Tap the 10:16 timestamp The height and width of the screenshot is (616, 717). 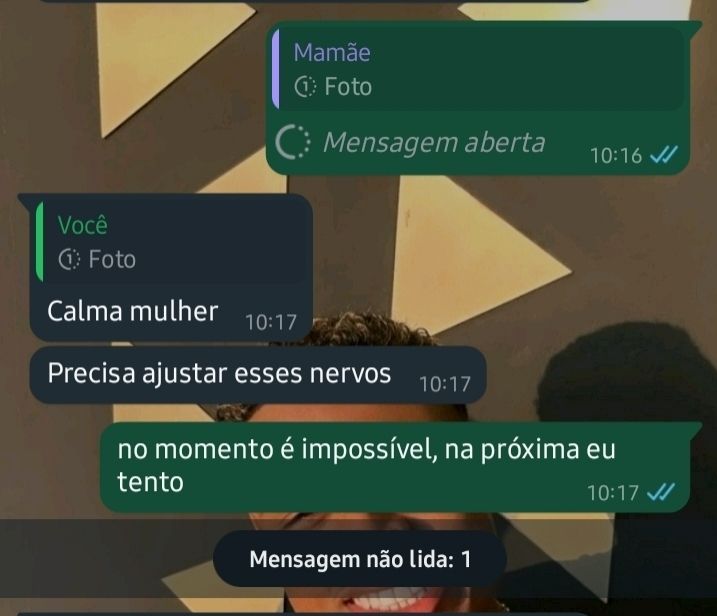pyautogui.click(x=616, y=155)
